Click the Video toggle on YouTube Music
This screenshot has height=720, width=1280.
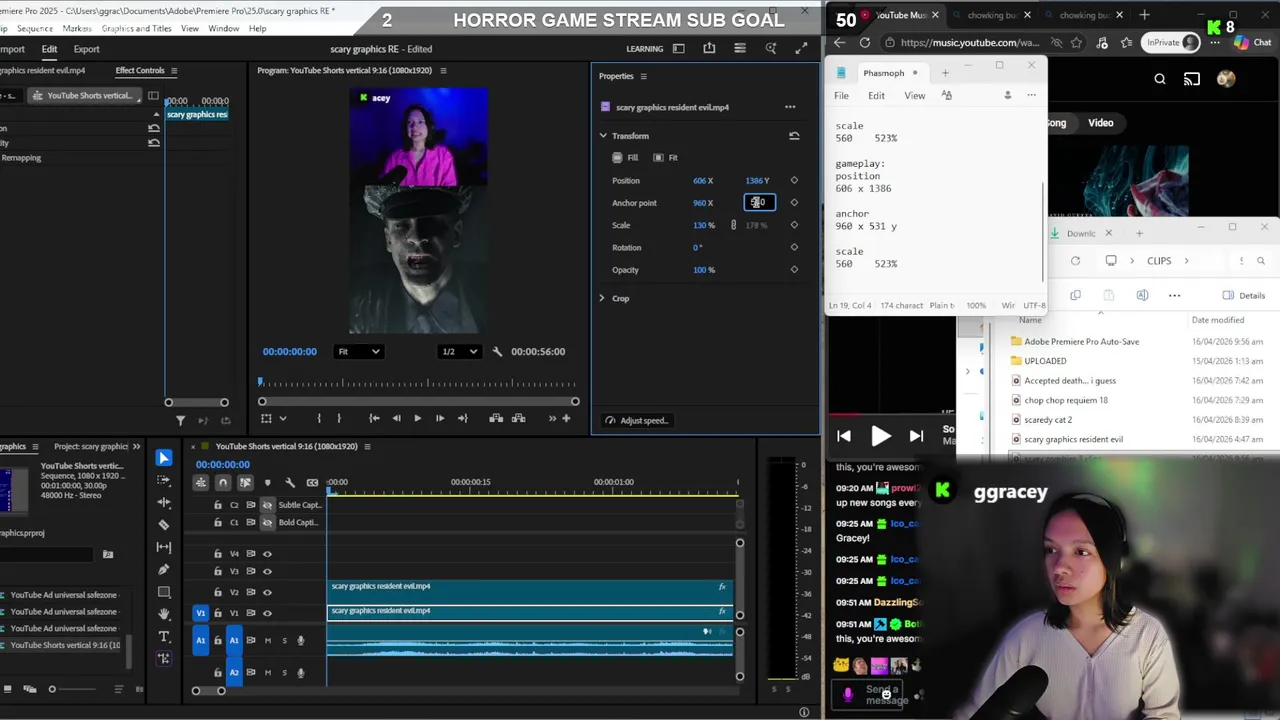pos(1100,123)
